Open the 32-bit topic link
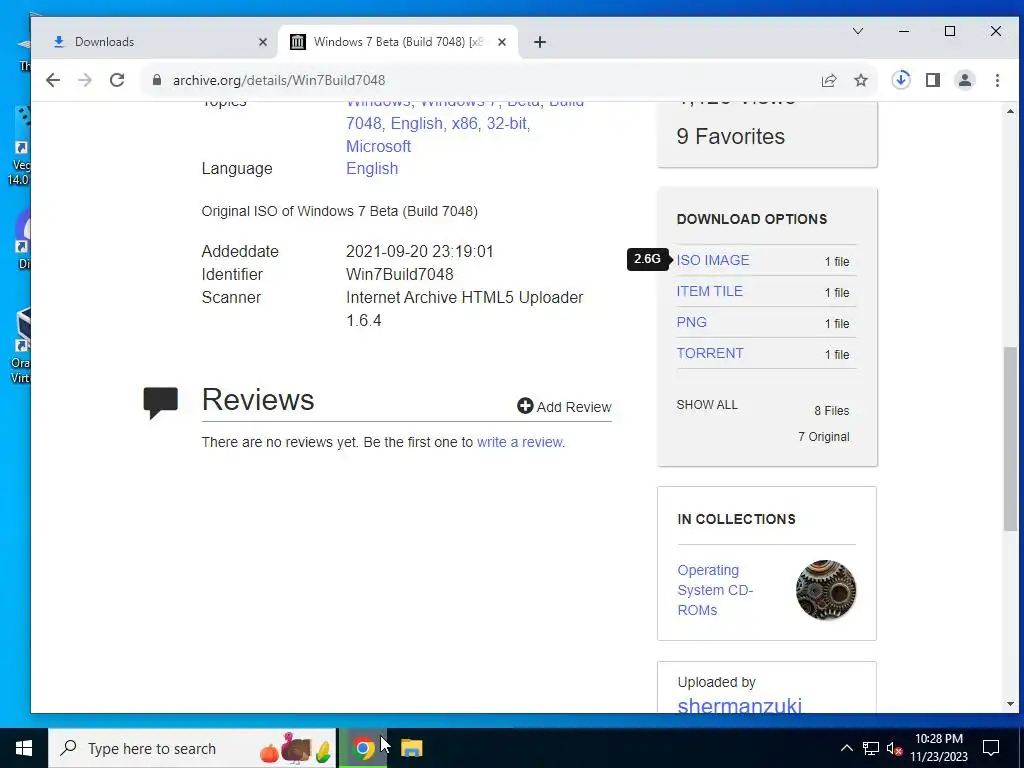Image resolution: width=1024 pixels, height=768 pixels. [x=507, y=123]
